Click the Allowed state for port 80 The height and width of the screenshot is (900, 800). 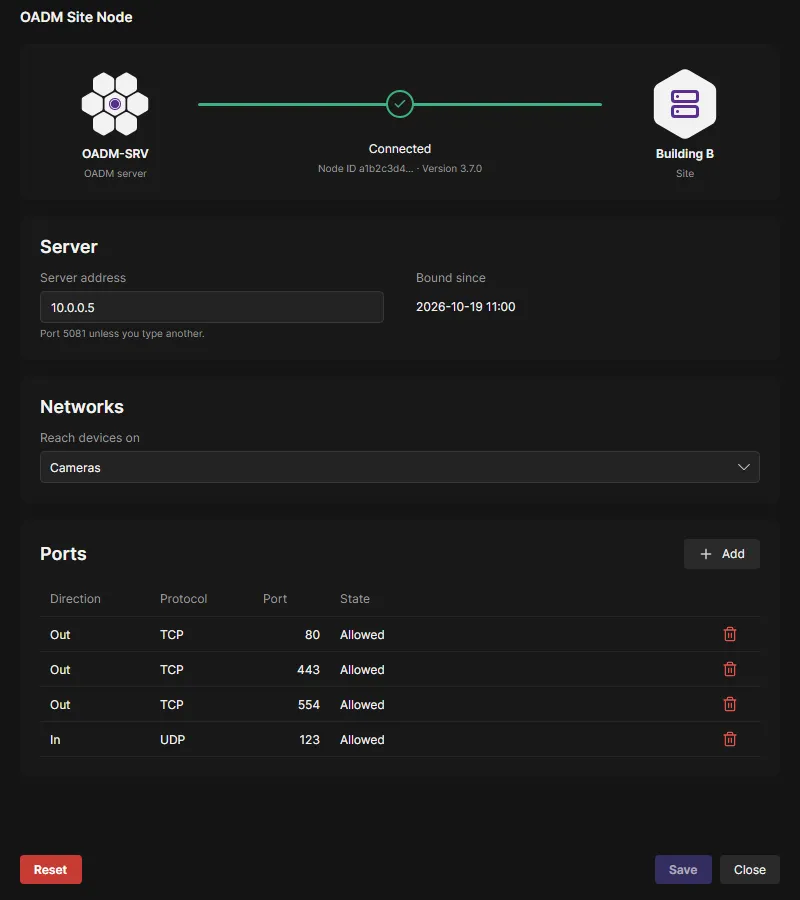click(x=362, y=635)
